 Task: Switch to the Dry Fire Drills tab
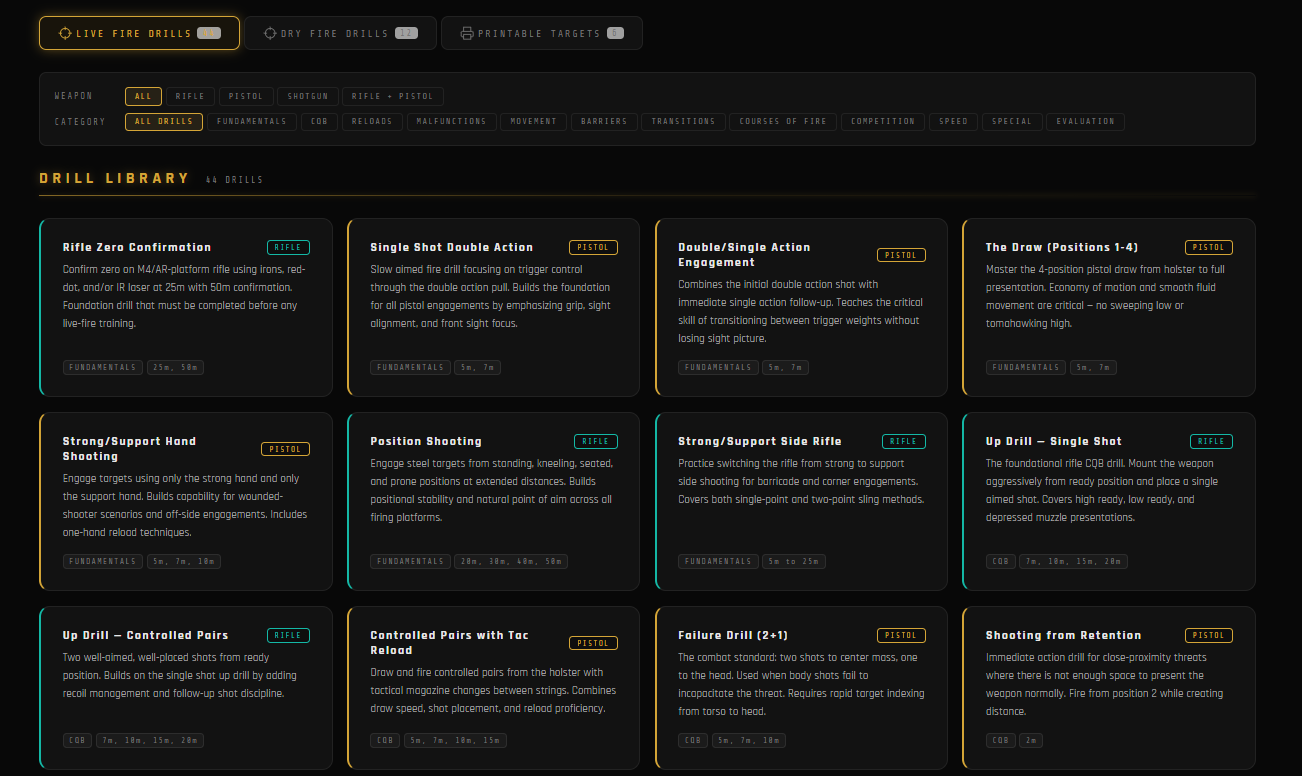point(340,33)
